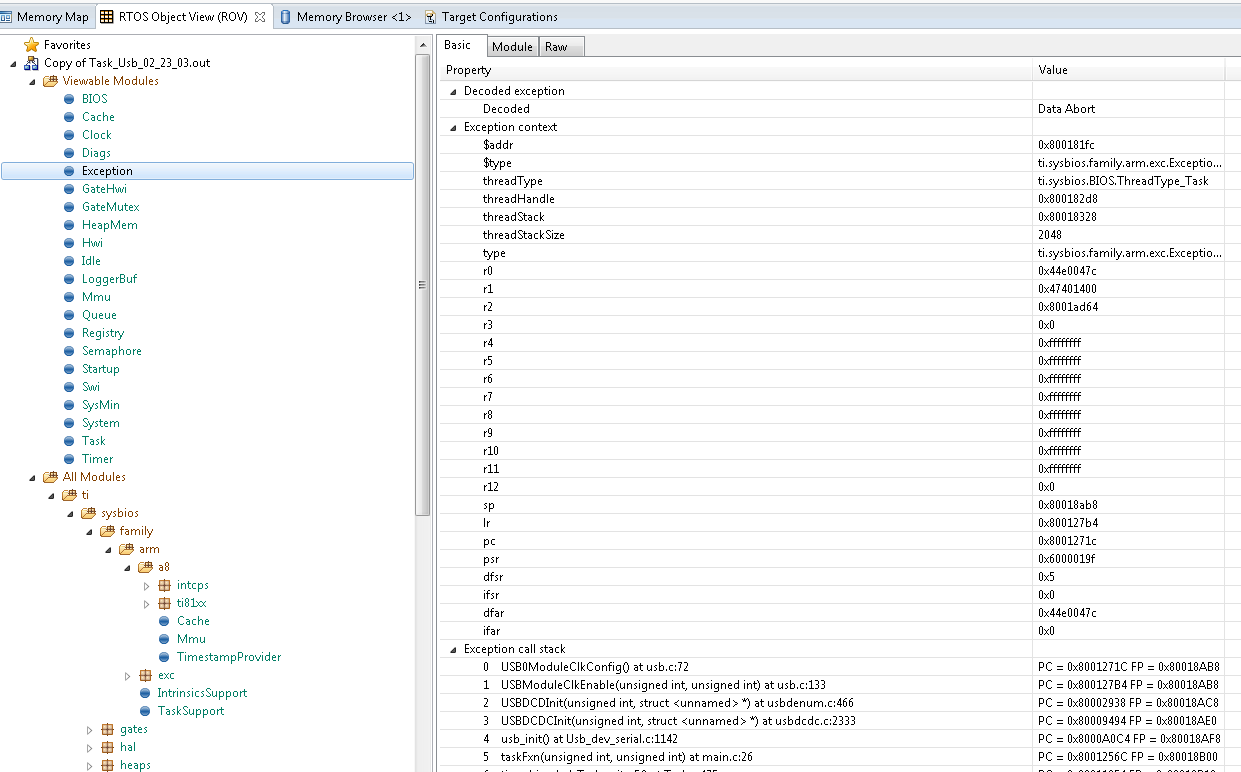Expand the exc tree node
Image resolution: width=1241 pixels, height=772 pixels.
pos(127,675)
